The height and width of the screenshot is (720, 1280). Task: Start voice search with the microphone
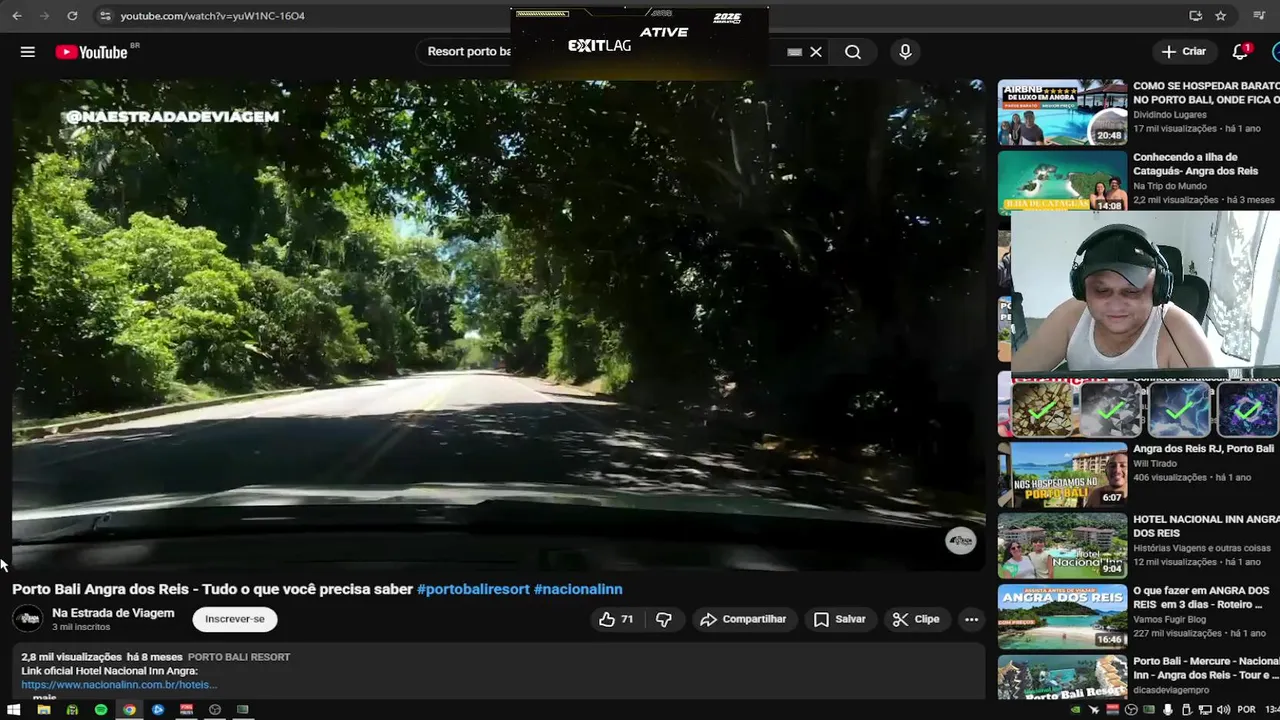click(x=905, y=52)
